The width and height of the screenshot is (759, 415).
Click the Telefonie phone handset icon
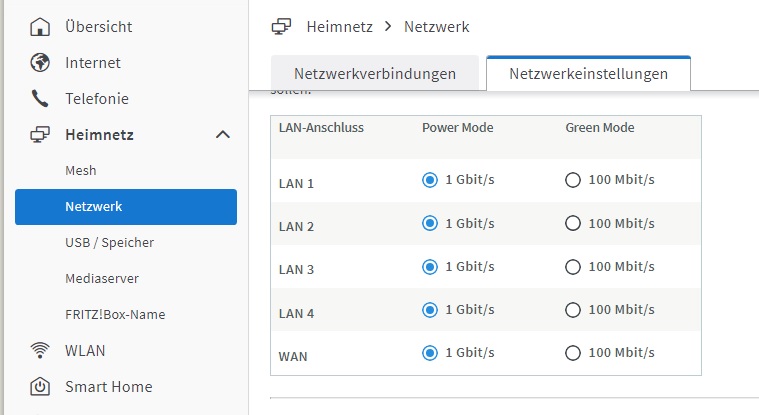coord(40,99)
